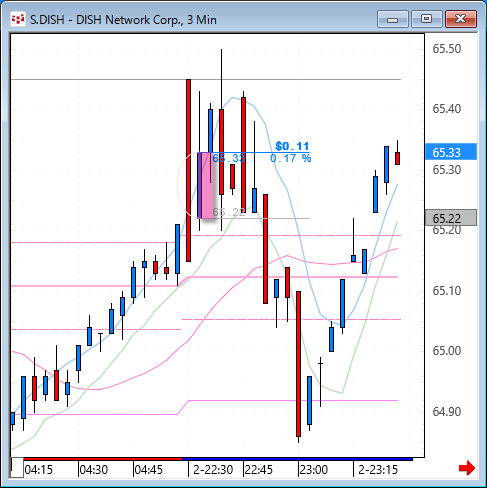Viewport: 487px width, 488px height.
Task: Click the blue 65.33 label beside the pink measurement box
Action: click(229, 158)
